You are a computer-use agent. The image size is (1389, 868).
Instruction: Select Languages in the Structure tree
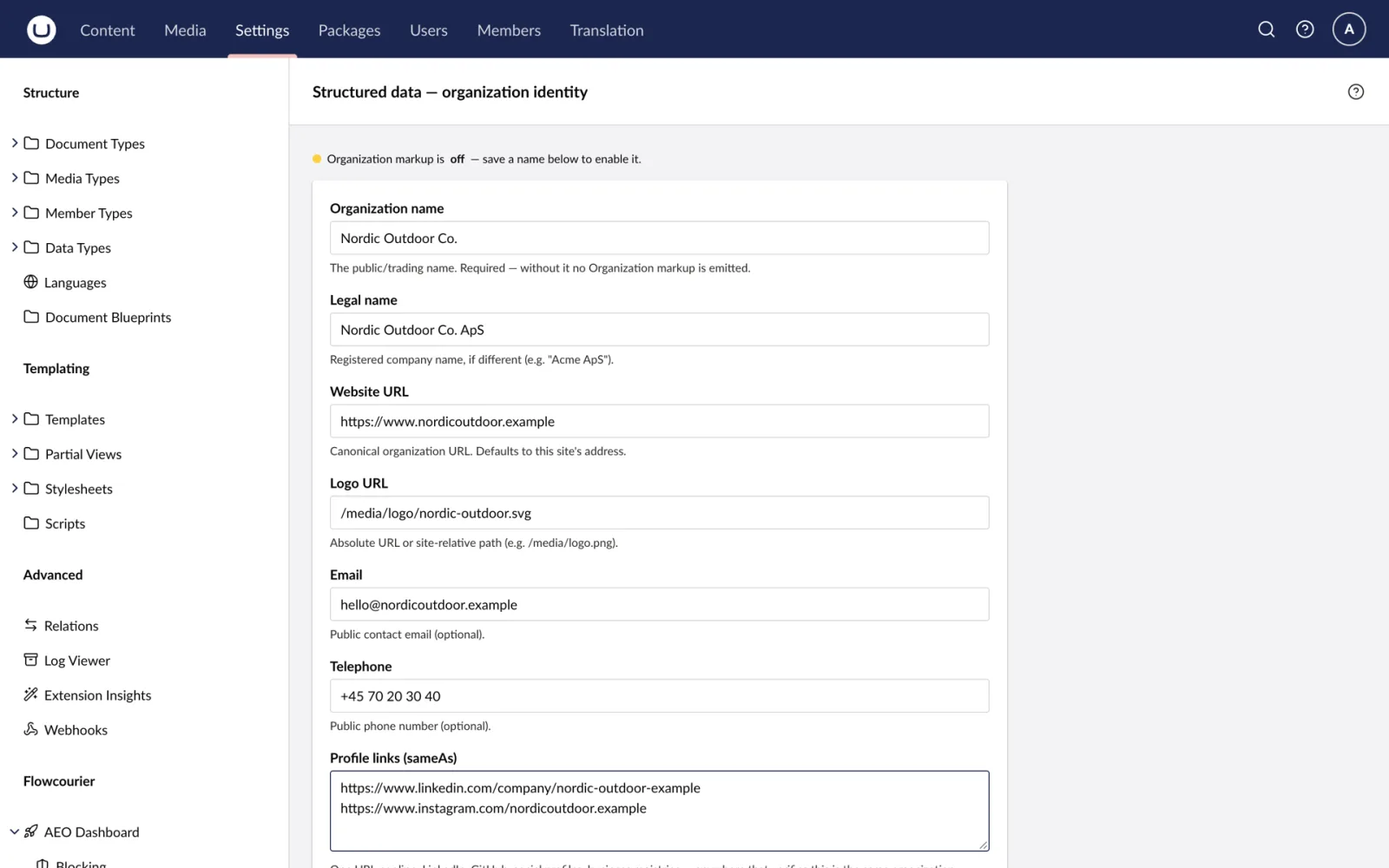76,283
